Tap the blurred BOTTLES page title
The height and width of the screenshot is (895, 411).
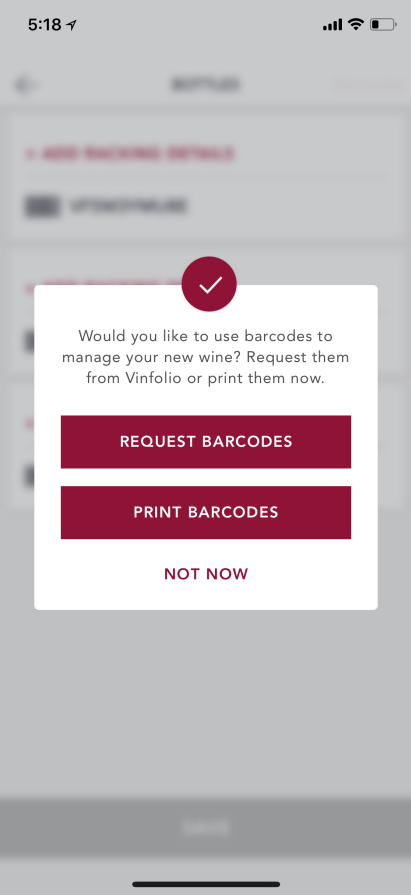point(206,85)
